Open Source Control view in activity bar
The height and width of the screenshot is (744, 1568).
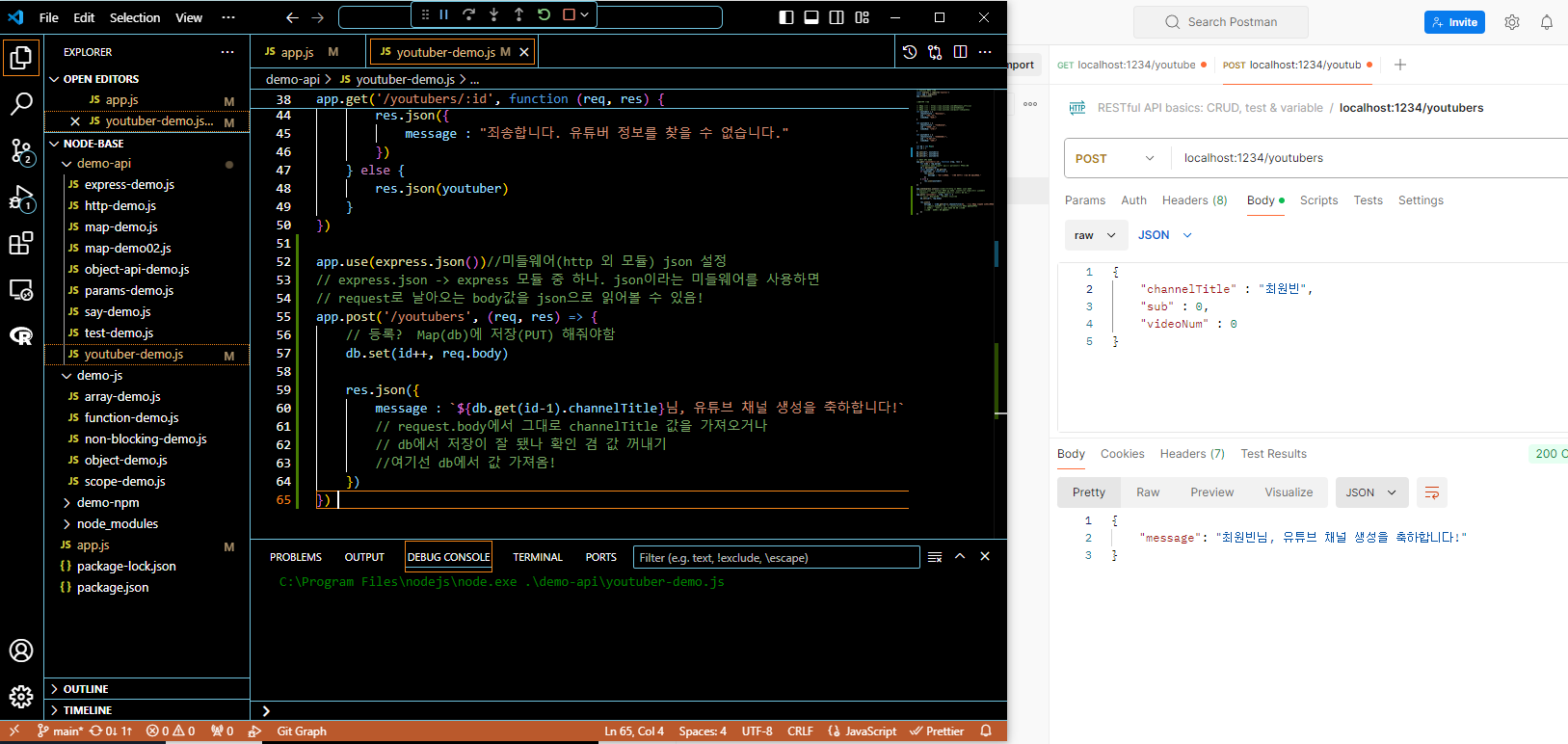21,151
